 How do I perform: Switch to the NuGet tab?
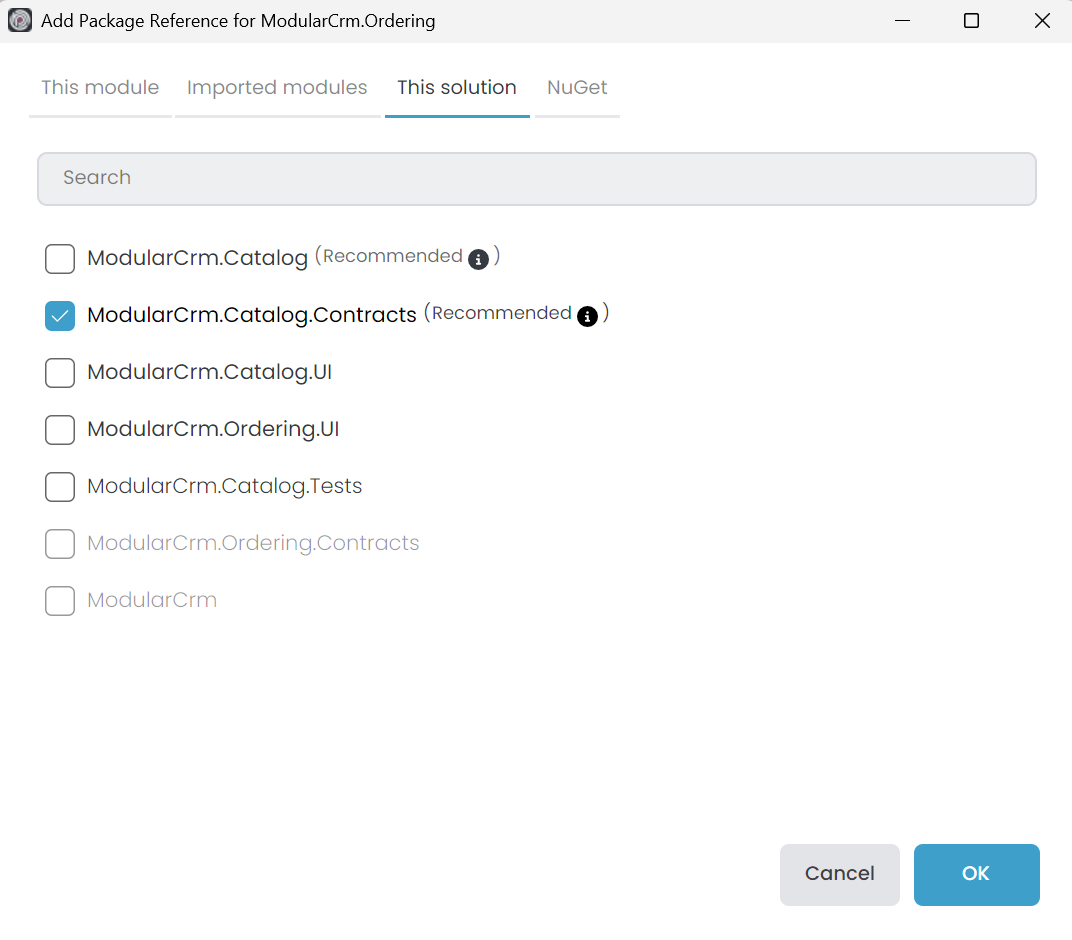coord(577,88)
